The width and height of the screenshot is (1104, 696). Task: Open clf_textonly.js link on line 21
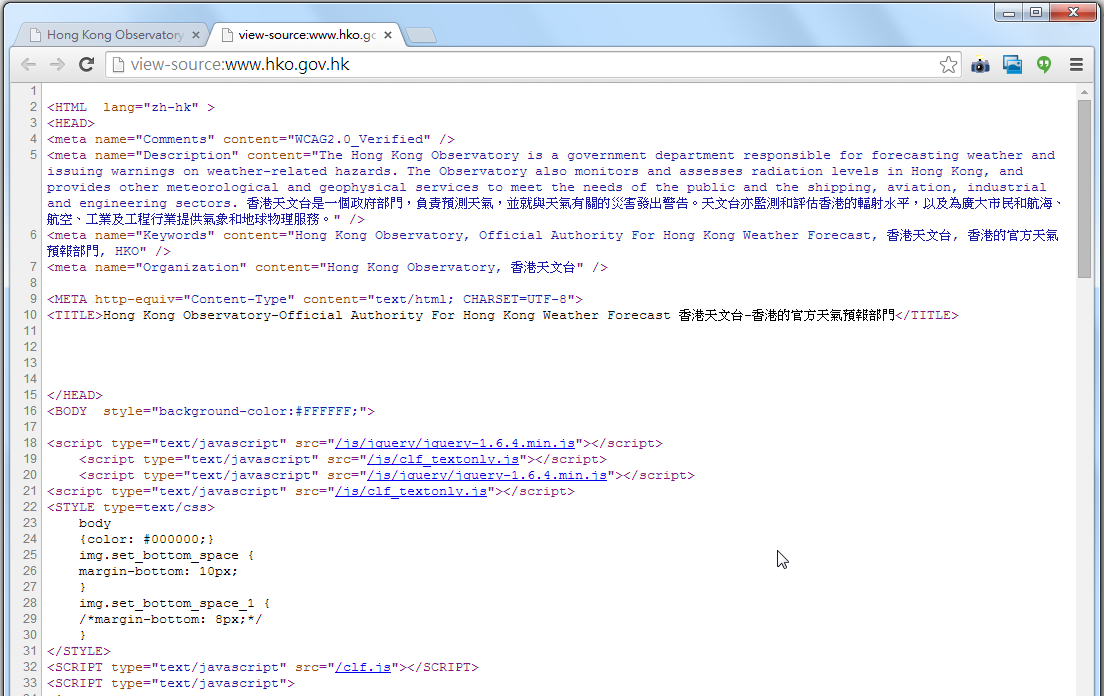(410, 492)
